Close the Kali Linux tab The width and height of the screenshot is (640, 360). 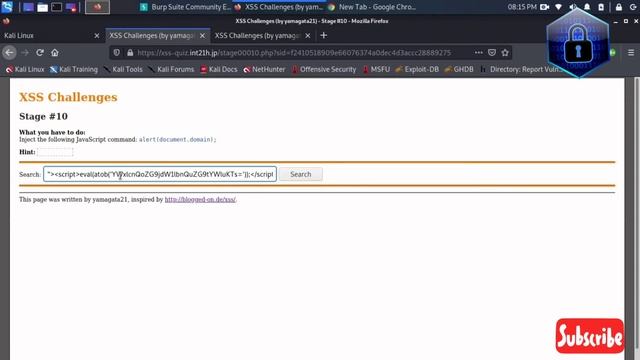97,36
